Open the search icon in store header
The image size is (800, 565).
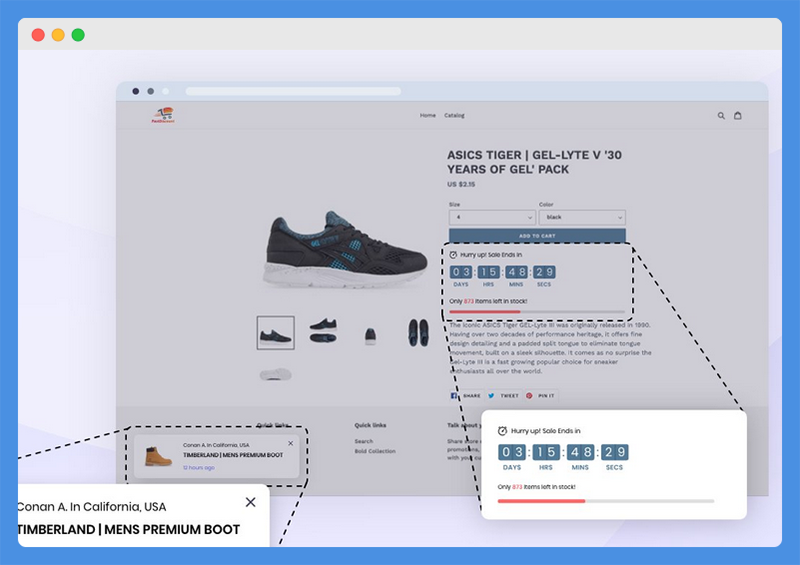click(x=721, y=116)
